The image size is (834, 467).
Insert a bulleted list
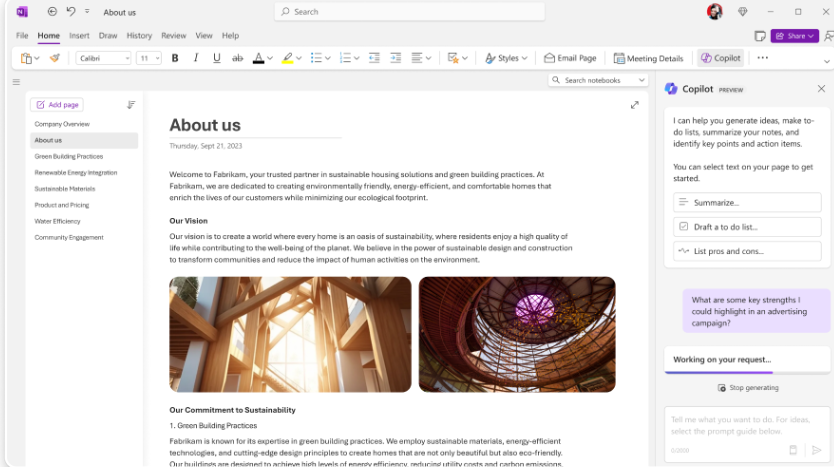[316, 58]
